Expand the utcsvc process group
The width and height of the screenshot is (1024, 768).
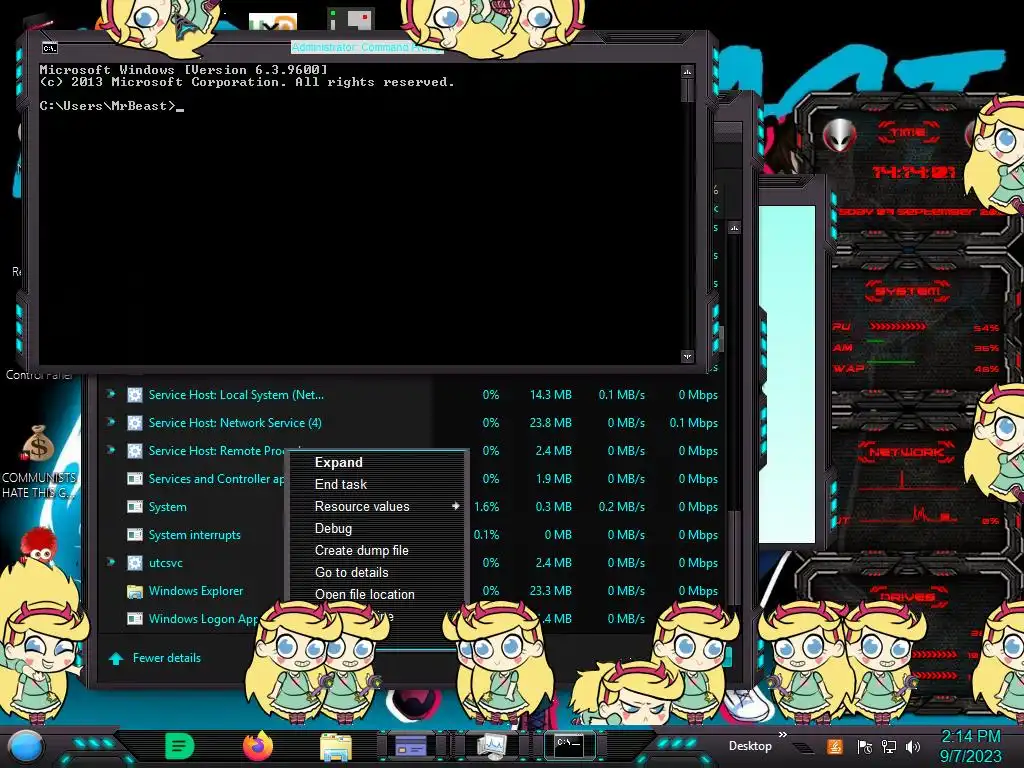click(x=111, y=562)
